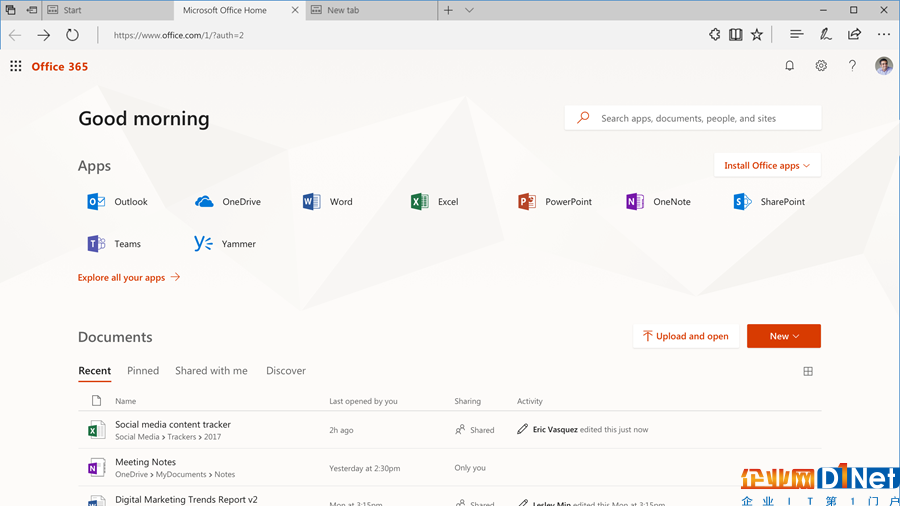Click the 'Only you' sharing status
Viewport: 900px width, 506px height.
pos(470,468)
